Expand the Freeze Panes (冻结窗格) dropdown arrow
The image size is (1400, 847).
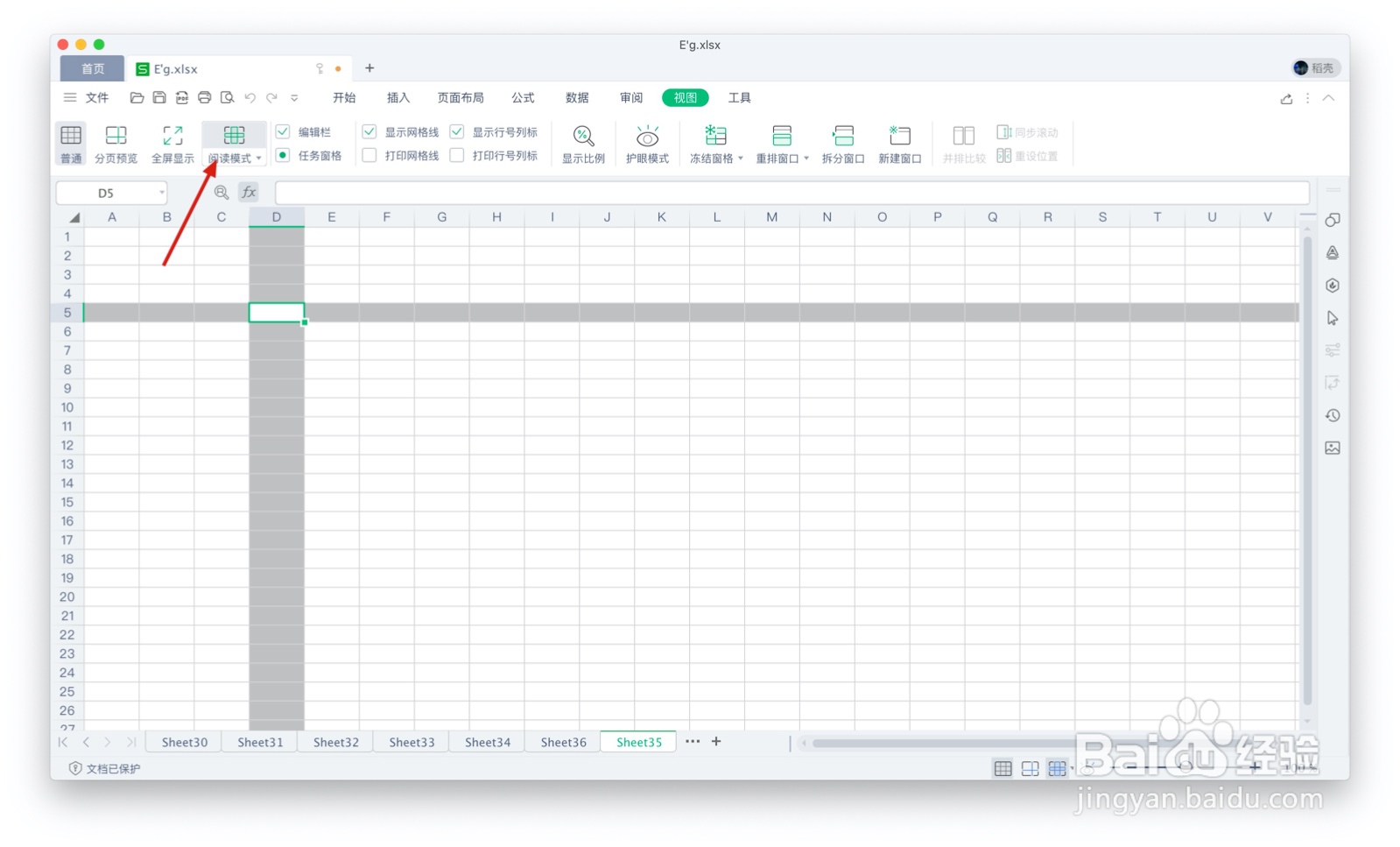tap(741, 159)
